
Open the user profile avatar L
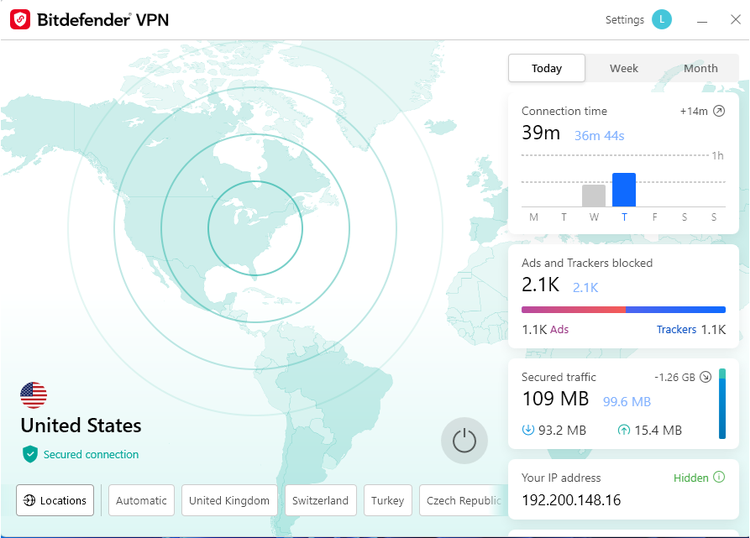click(x=662, y=20)
